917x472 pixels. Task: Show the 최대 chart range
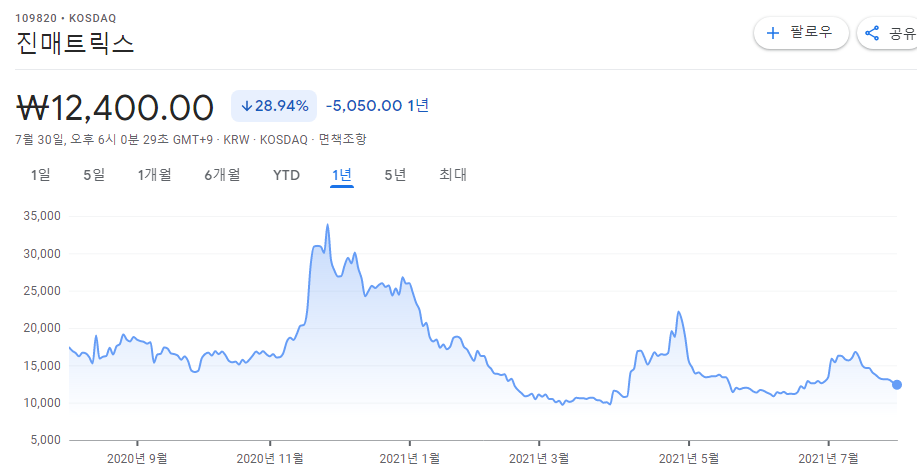(453, 175)
